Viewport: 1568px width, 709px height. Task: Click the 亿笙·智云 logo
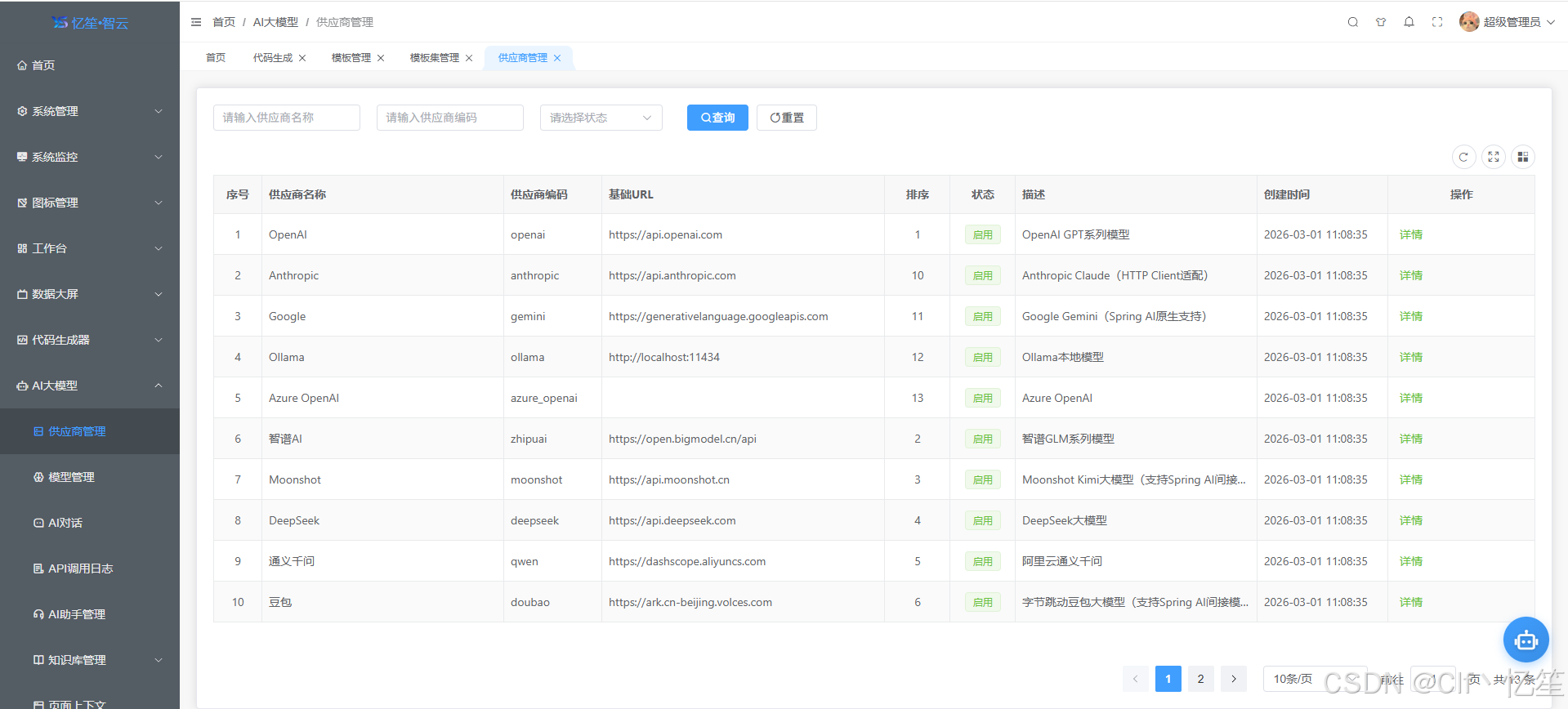pos(90,23)
